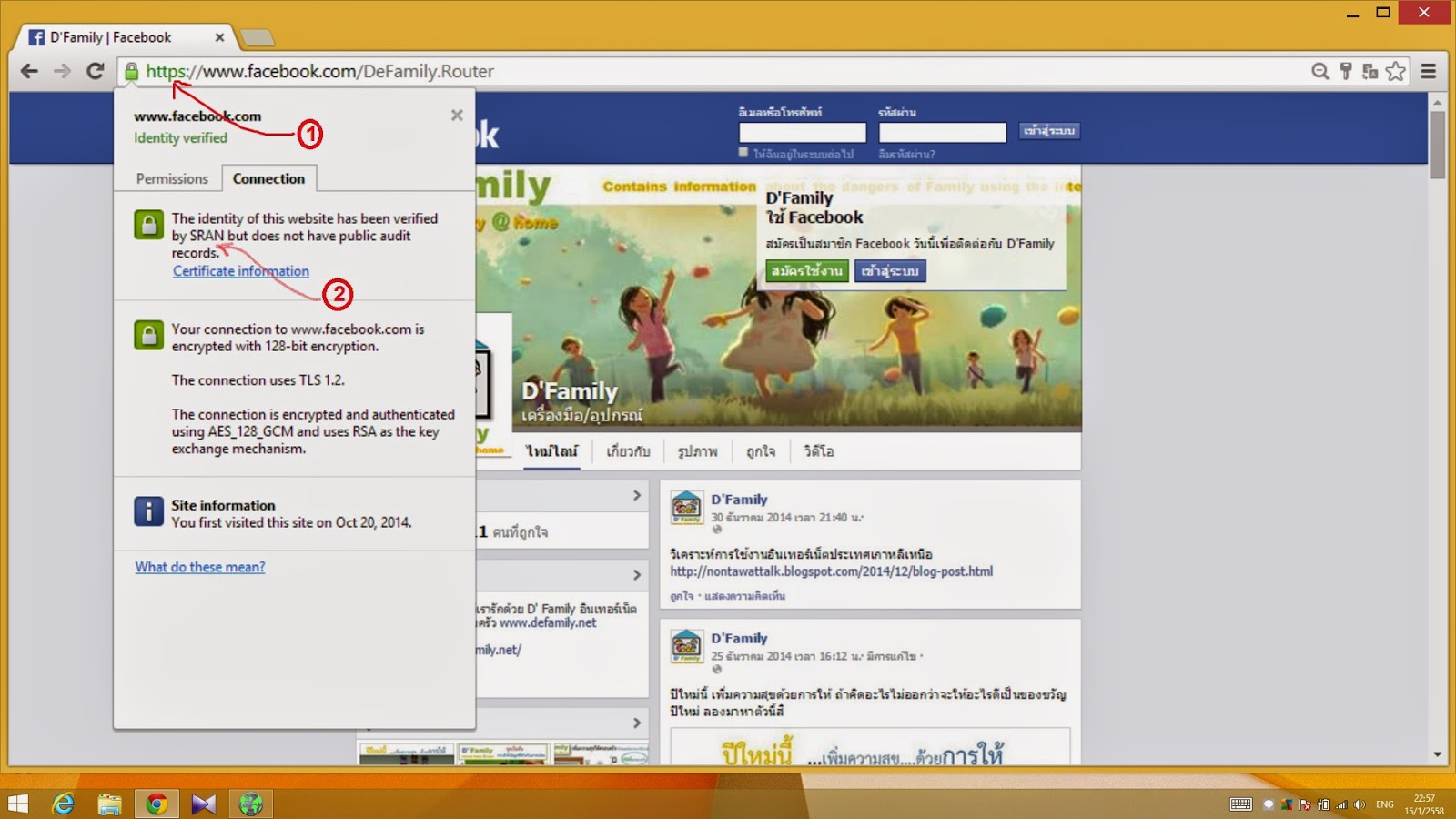Open the Chrome hamburger menu

(x=1429, y=71)
